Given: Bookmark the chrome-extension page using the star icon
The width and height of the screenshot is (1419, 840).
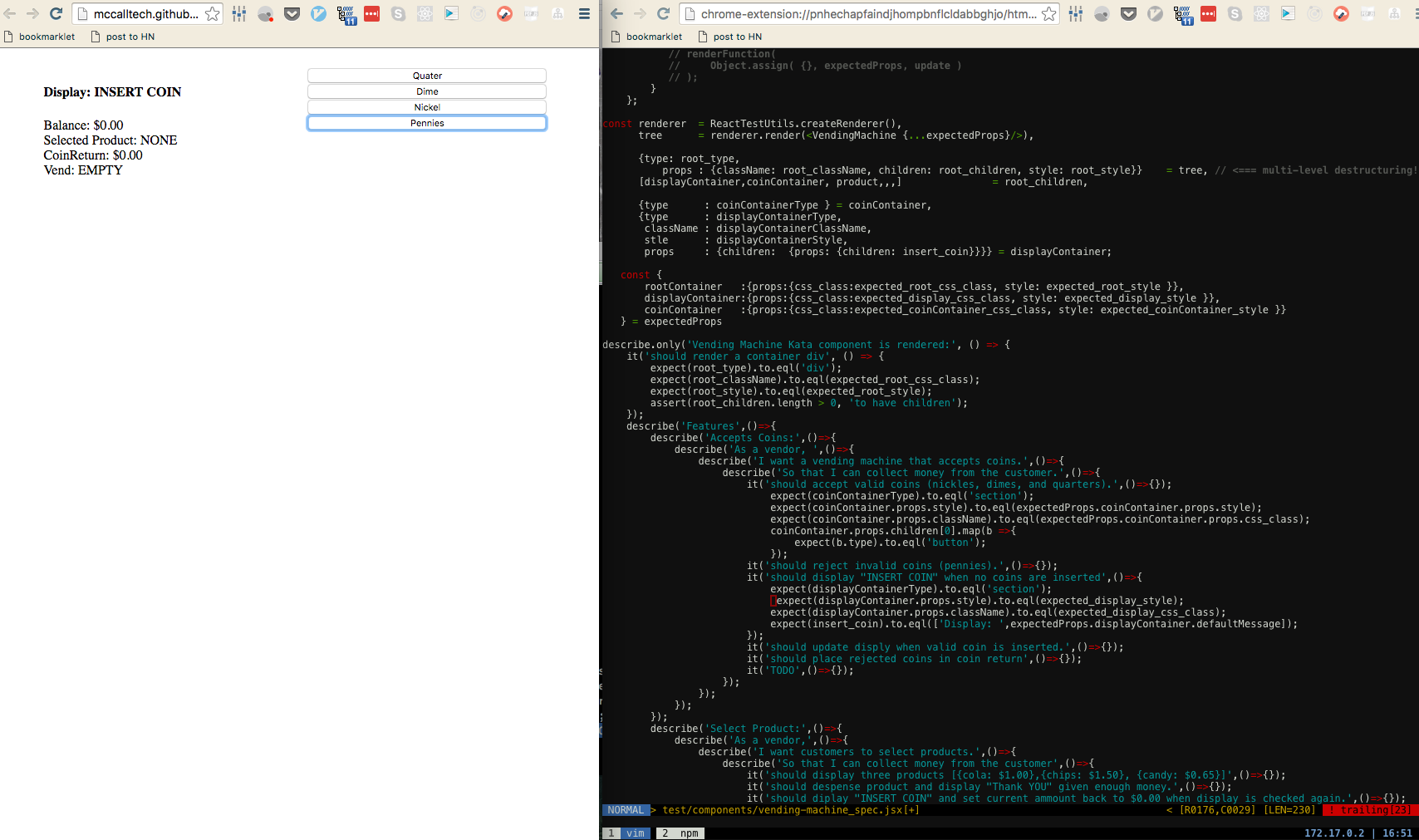Looking at the screenshot, I should pos(1049,13).
